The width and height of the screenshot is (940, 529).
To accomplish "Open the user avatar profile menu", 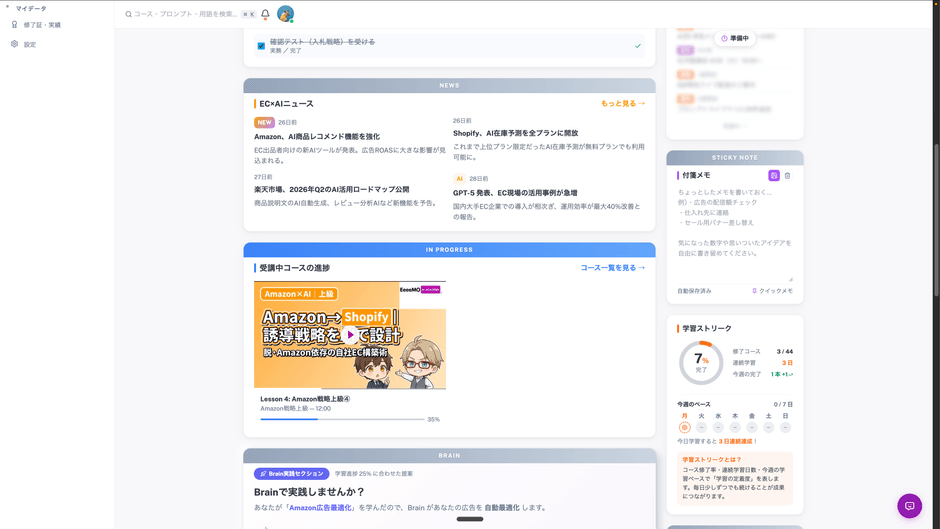I will 285,14.
